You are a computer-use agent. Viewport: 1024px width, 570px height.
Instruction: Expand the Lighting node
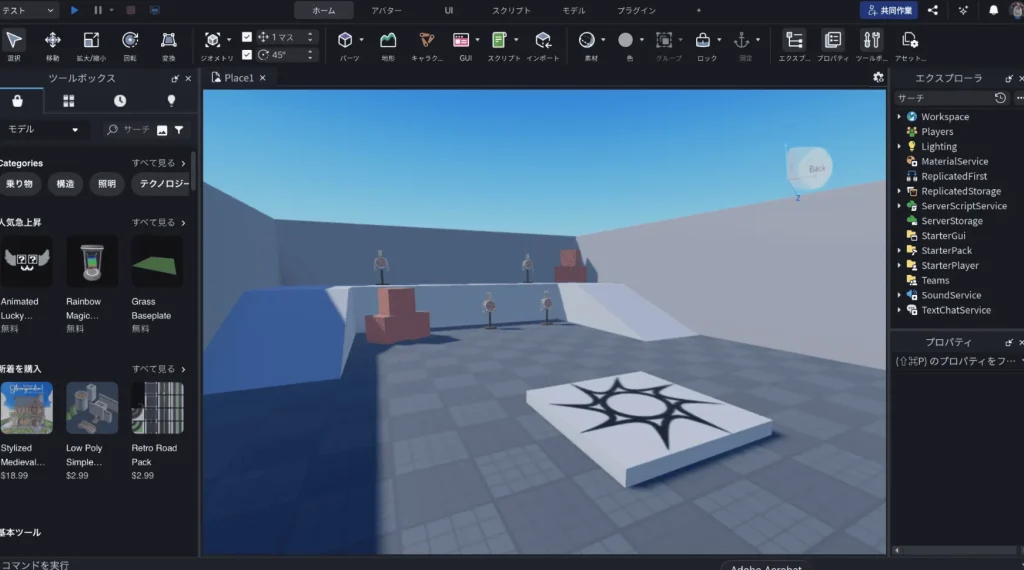[899, 146]
